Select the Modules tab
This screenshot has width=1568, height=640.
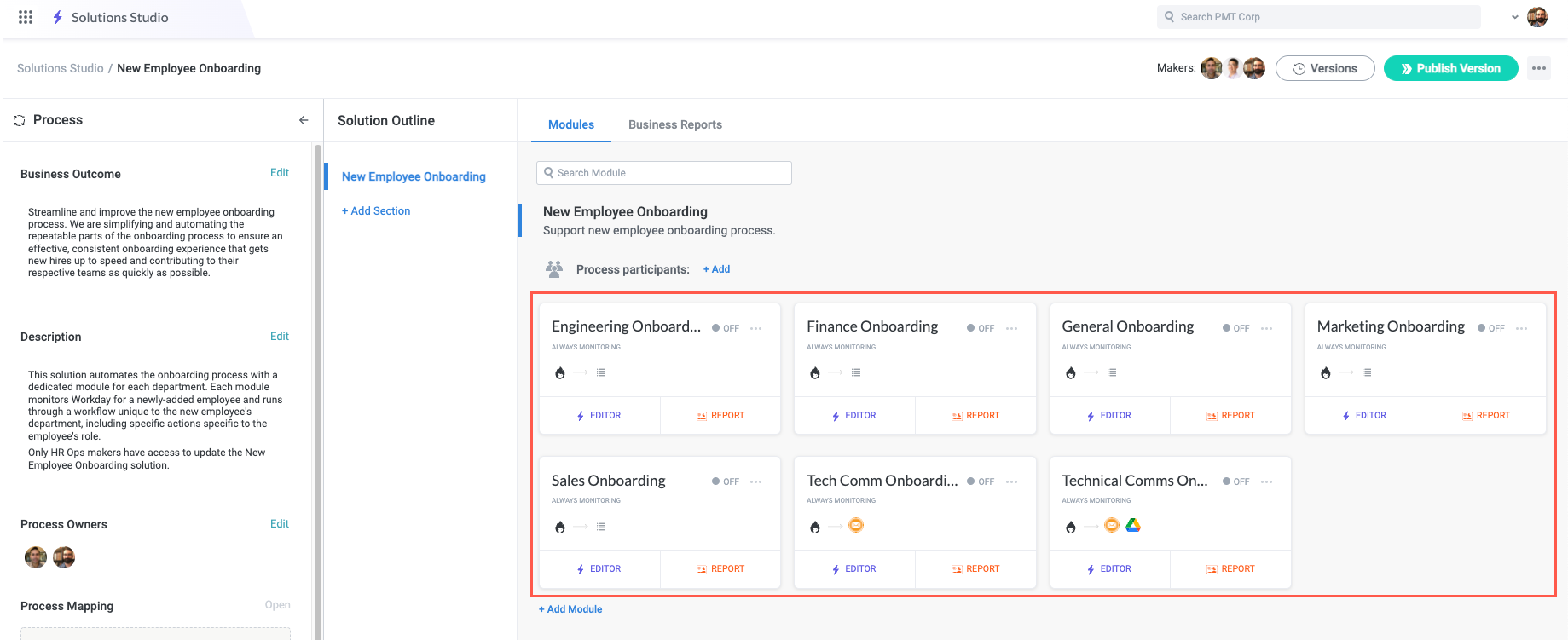(570, 124)
